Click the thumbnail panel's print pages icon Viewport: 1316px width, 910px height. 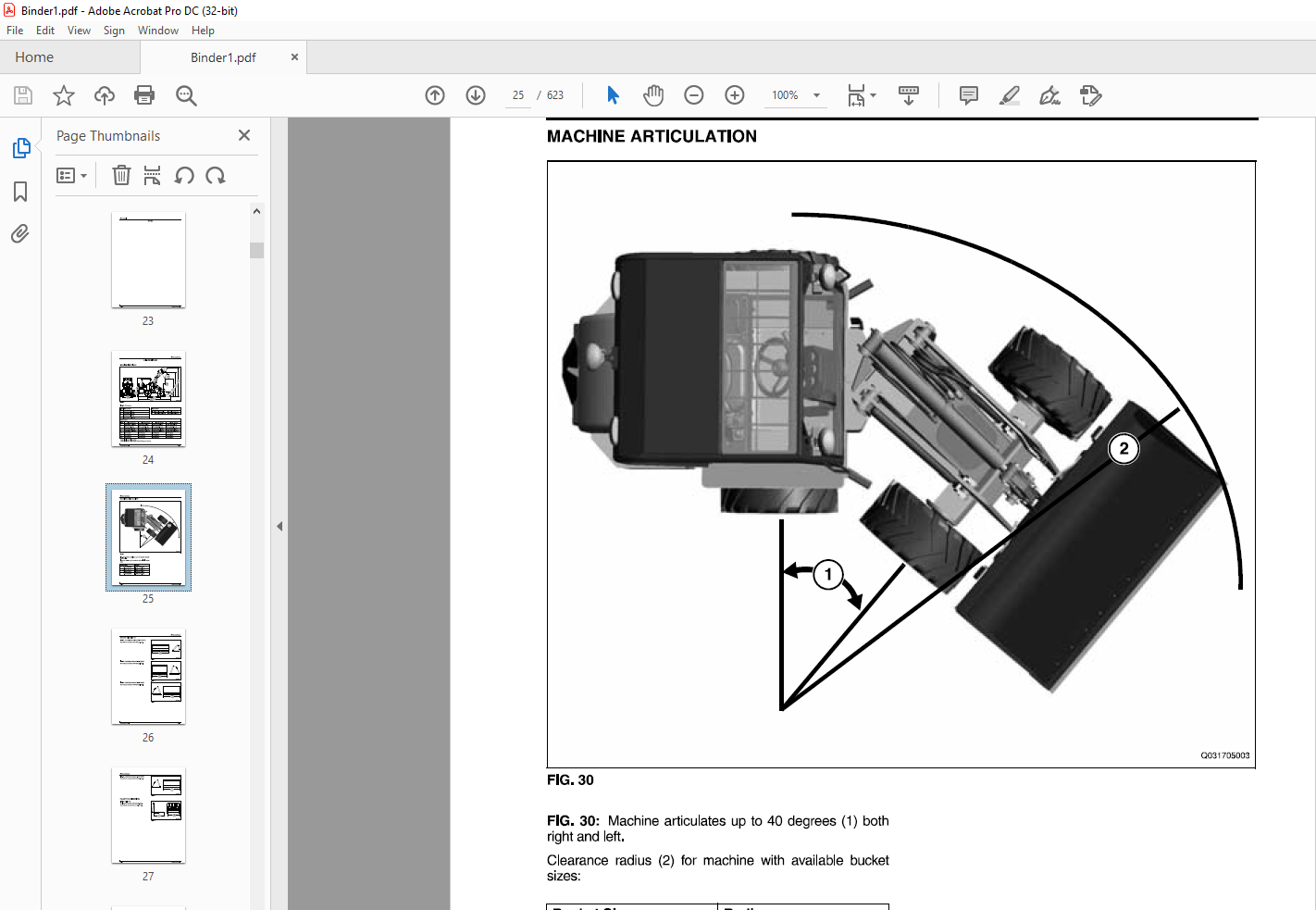click(x=153, y=175)
